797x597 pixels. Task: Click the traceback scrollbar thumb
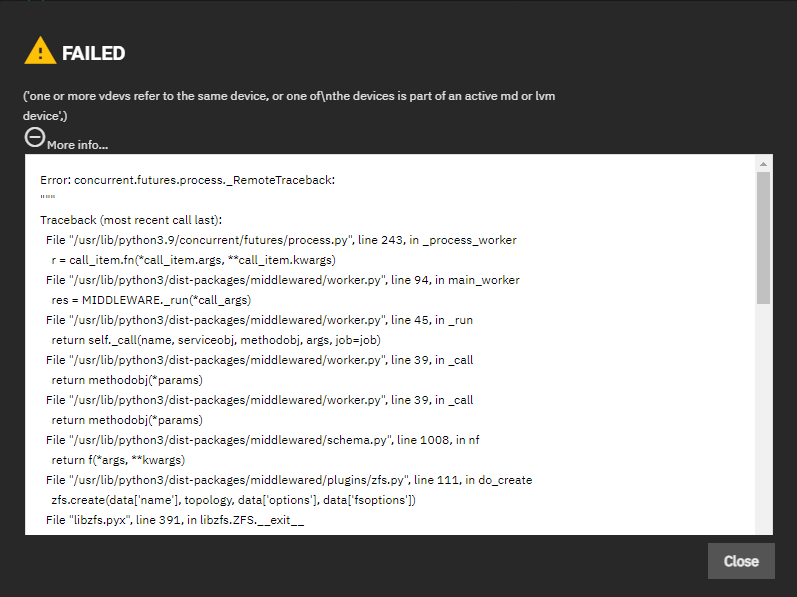763,237
